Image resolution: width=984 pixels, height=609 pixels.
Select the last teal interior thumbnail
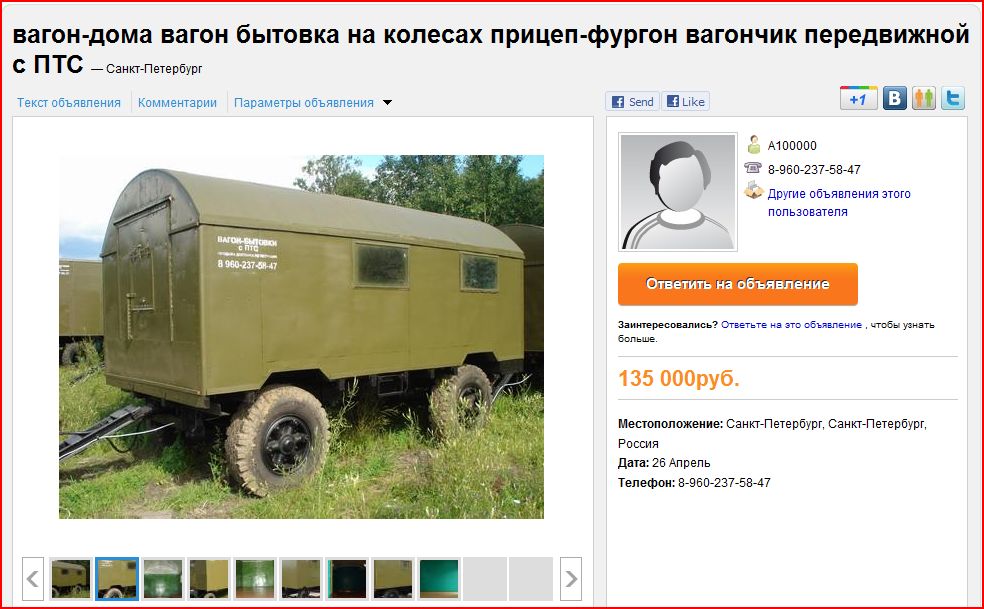(439, 578)
